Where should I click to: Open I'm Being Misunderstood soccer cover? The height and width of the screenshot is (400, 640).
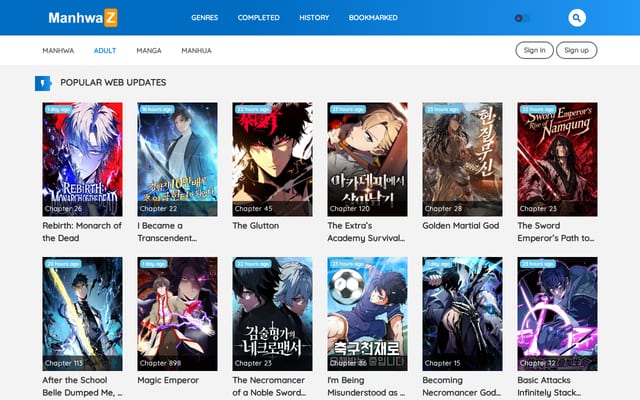(x=367, y=313)
